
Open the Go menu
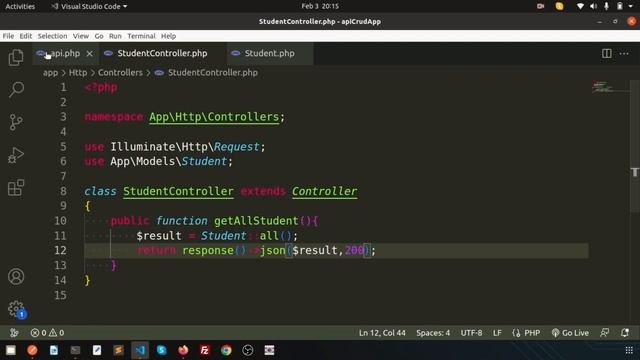(x=99, y=36)
